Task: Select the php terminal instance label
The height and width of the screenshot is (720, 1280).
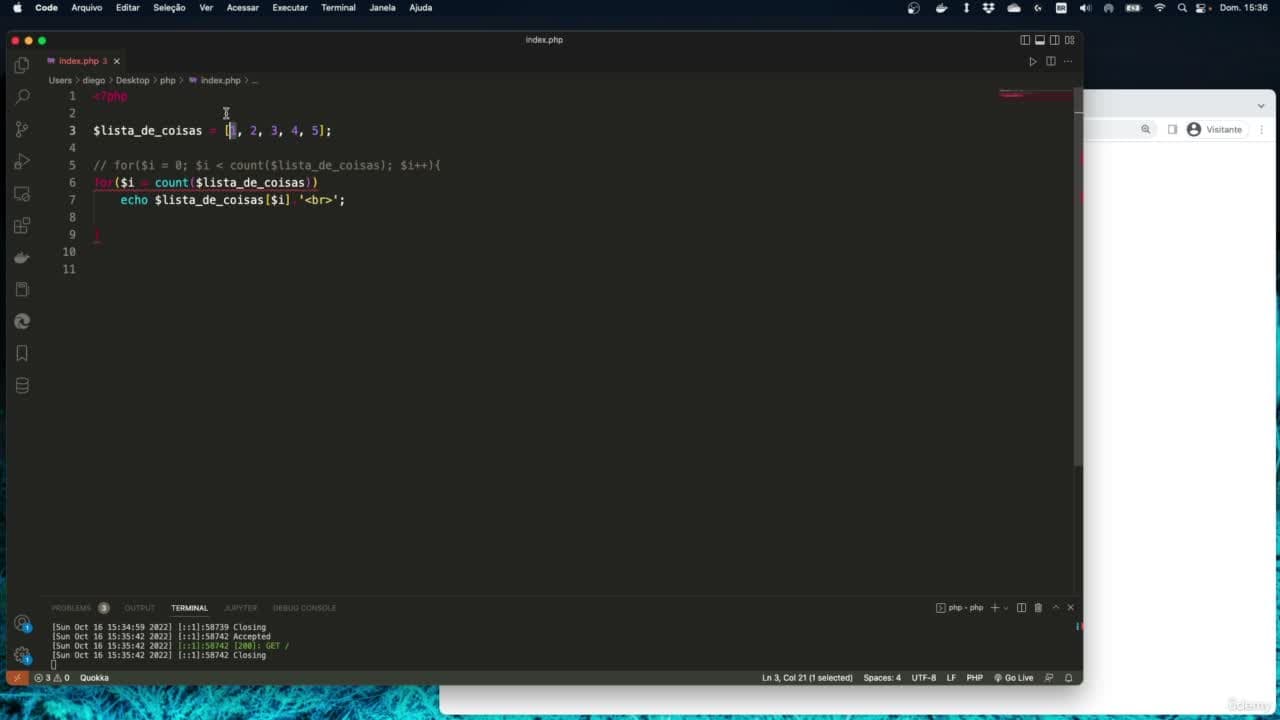Action: (x=960, y=608)
